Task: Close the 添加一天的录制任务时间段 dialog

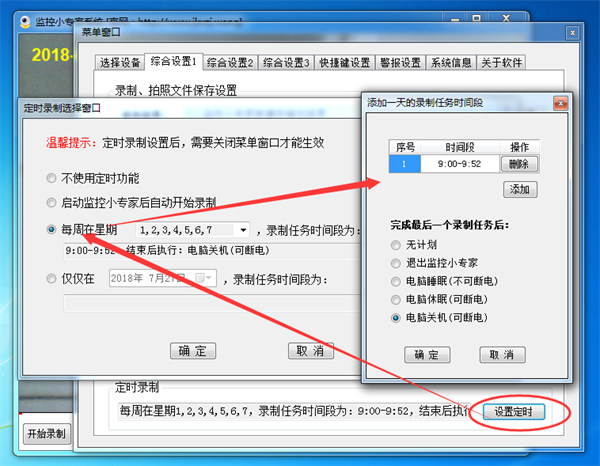Action: (560, 103)
